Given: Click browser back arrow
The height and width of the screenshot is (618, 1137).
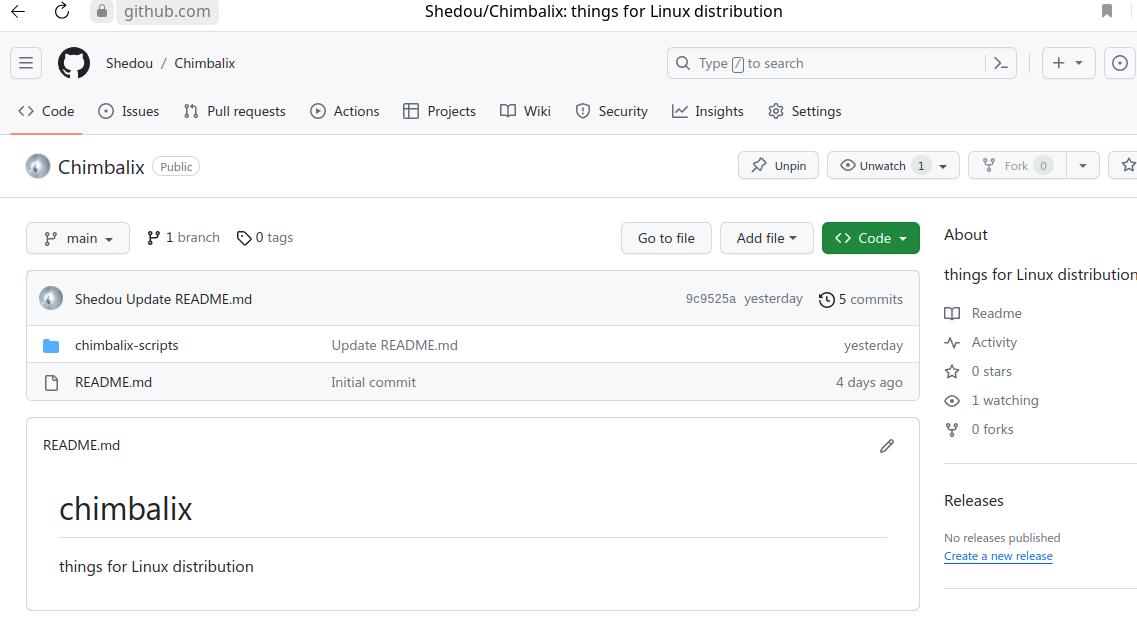Looking at the screenshot, I should (x=18, y=11).
